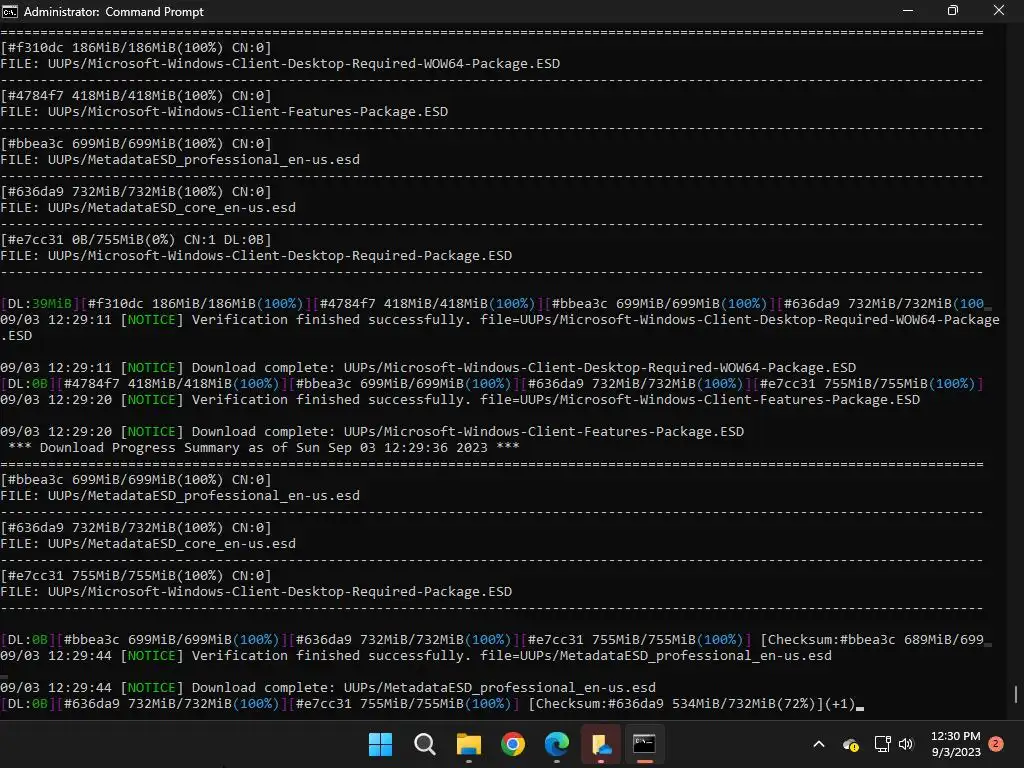Viewport: 1024px width, 768px height.
Task: Click the 12:29:20 Verification finished Features-Package line
Action: pos(460,400)
